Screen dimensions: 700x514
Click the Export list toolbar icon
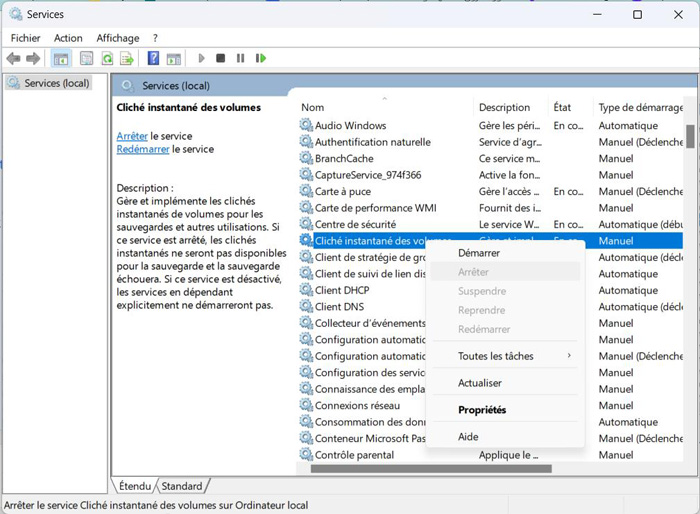(x=127, y=59)
